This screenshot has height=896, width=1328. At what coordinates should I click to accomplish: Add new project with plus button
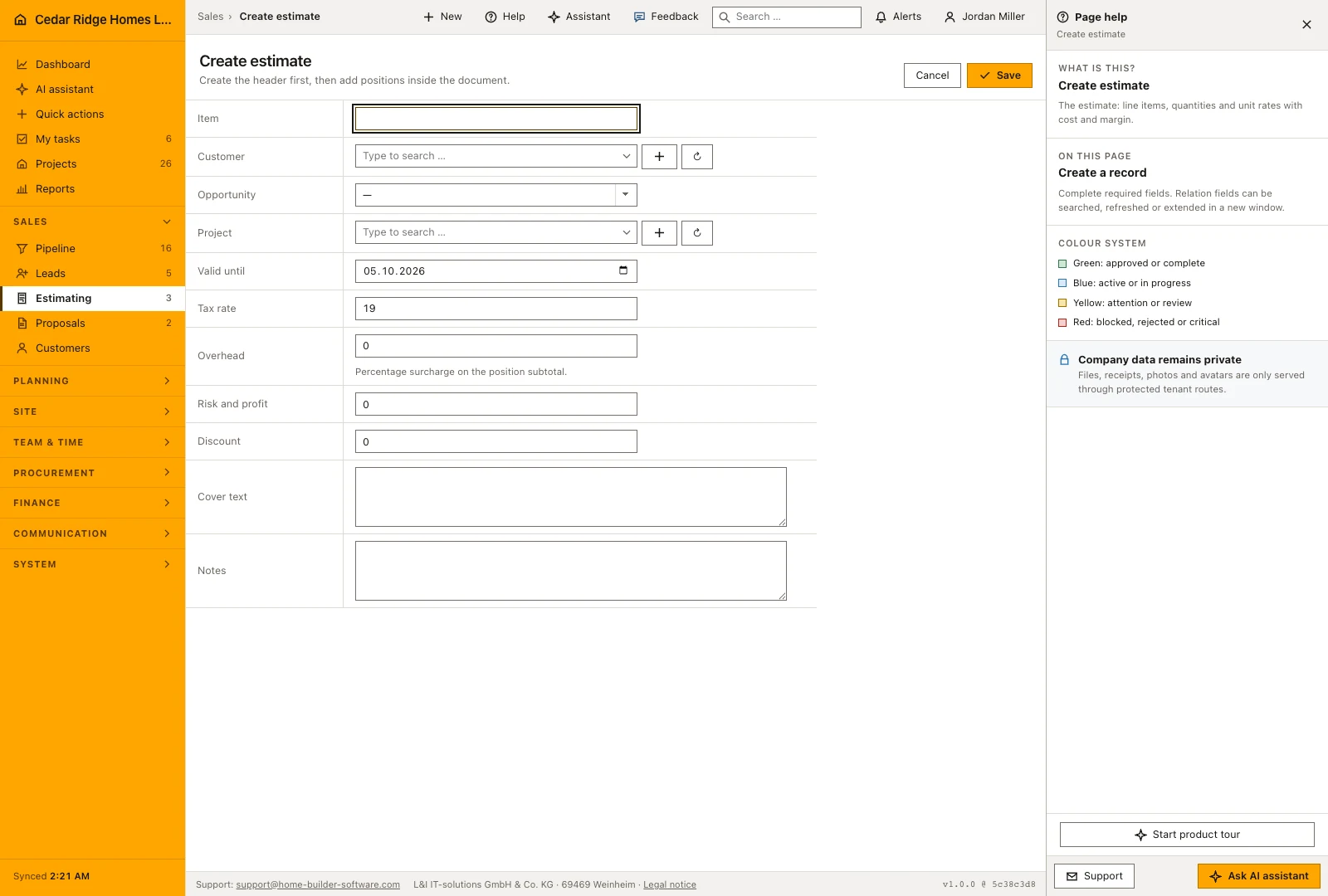coord(659,233)
